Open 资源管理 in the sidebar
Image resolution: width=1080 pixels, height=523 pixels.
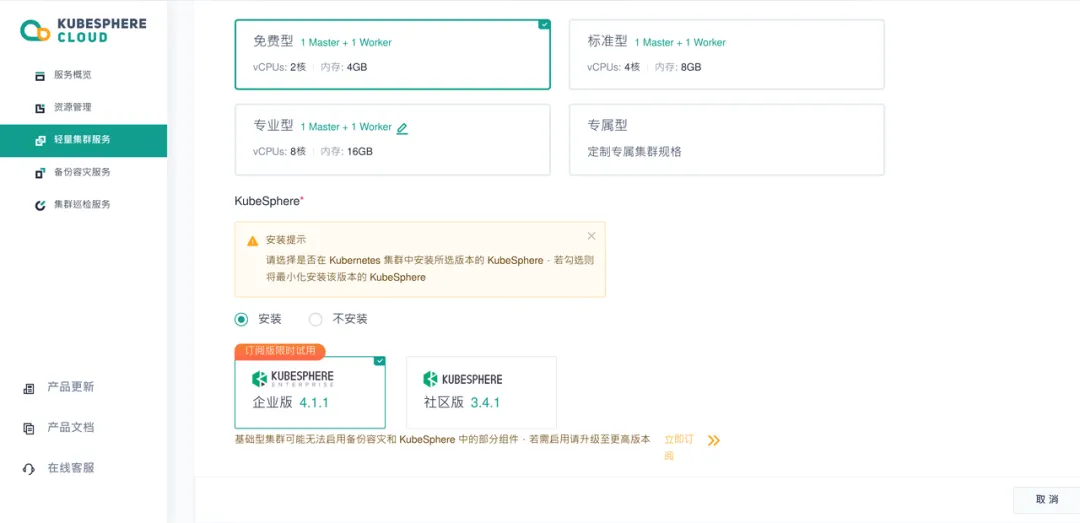(83, 107)
